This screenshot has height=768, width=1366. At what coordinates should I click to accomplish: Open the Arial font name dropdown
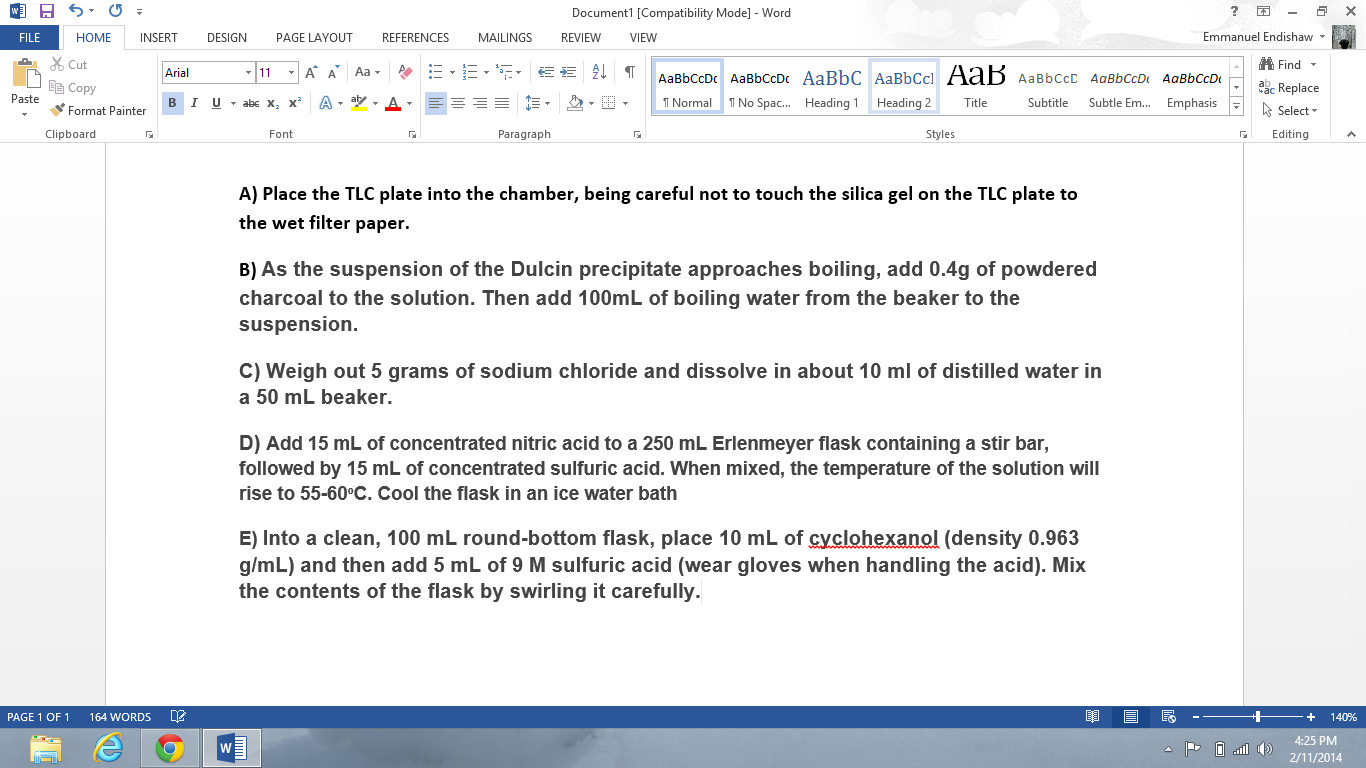tap(248, 73)
